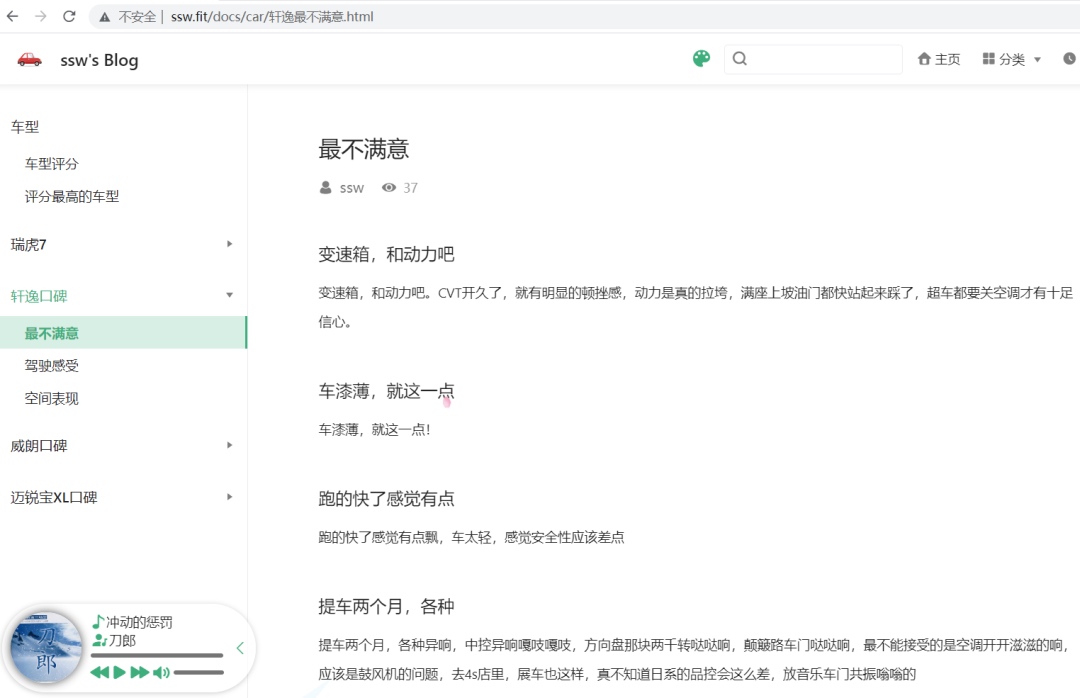Open the 车型评分 sidebar link

(x=52, y=164)
